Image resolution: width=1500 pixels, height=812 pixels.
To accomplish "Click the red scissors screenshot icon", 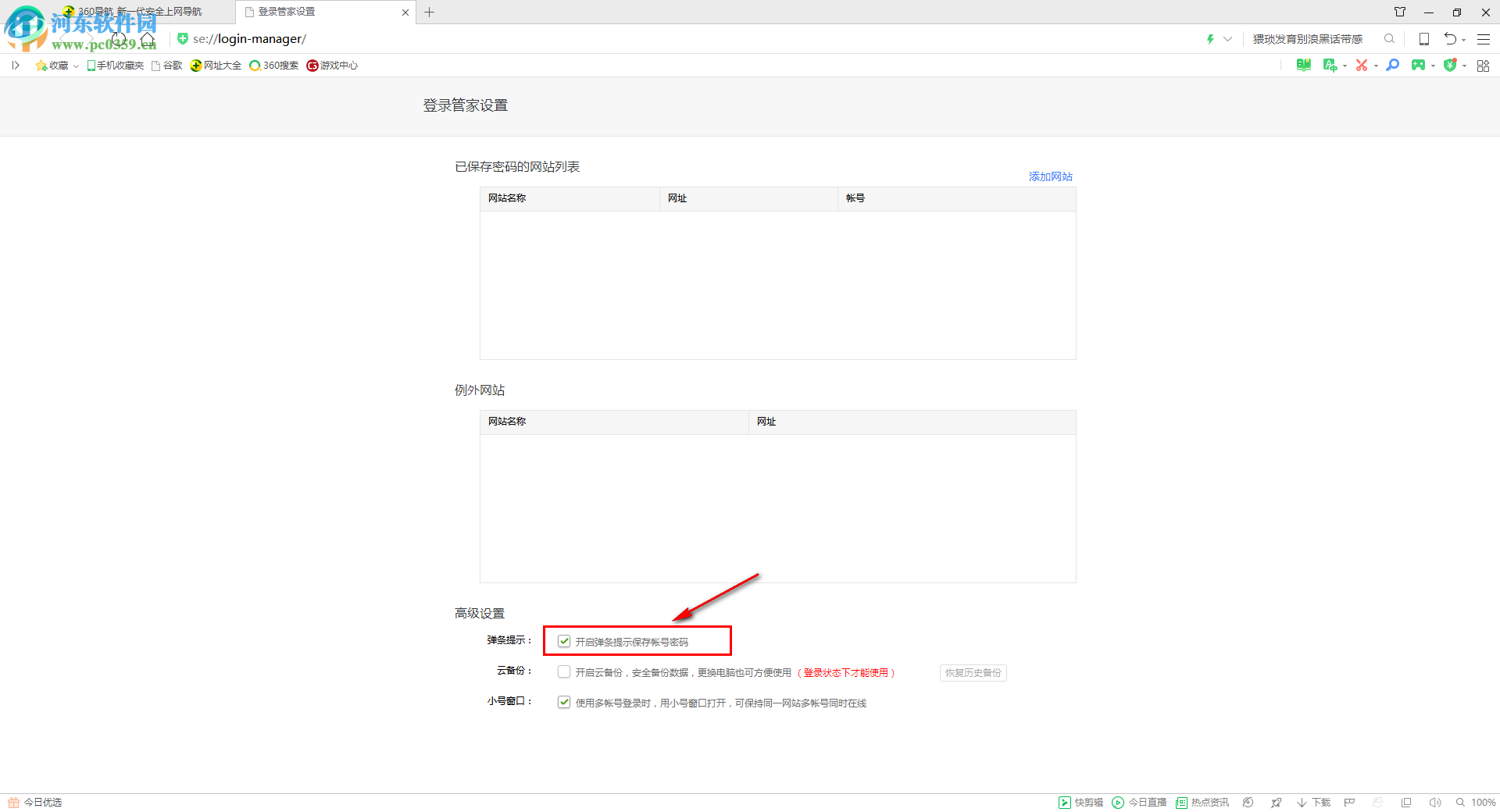I will coord(1362,66).
